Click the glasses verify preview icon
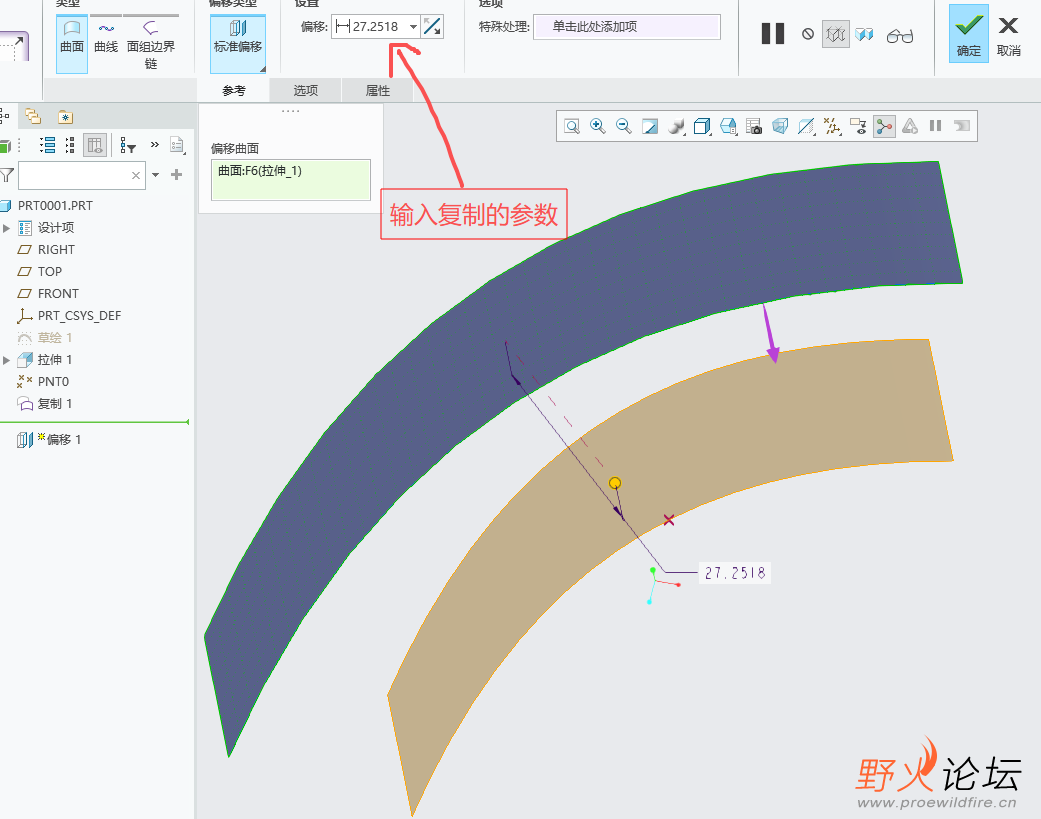Screen dimensions: 1041x819 pos(900,35)
